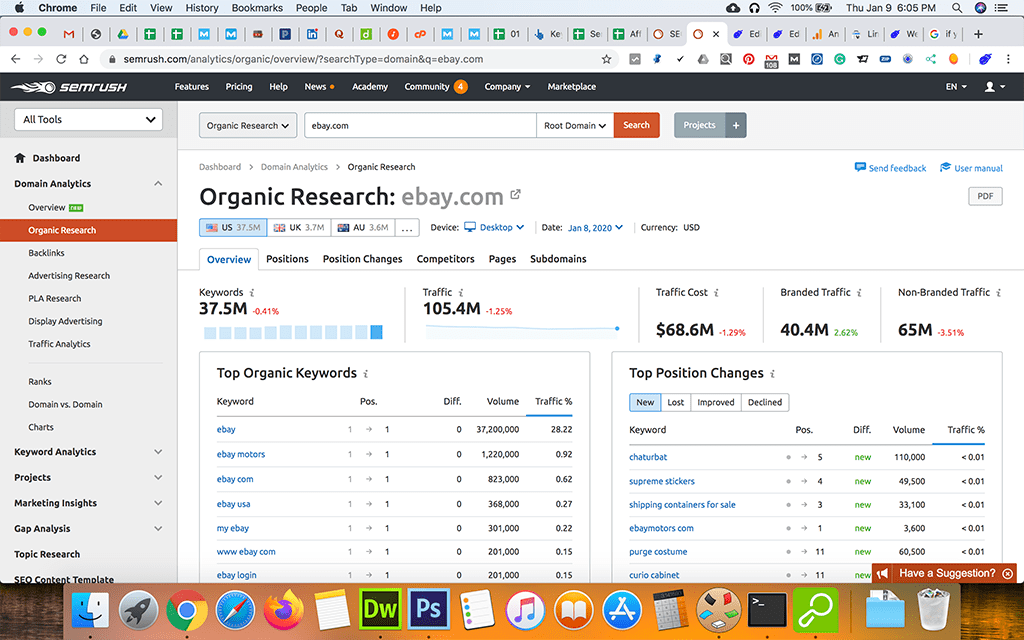Click the Traffic trend line chart

[522, 330]
